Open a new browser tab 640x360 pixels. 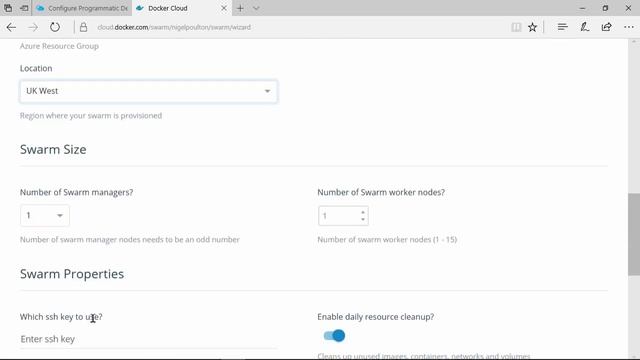[x=240, y=8]
